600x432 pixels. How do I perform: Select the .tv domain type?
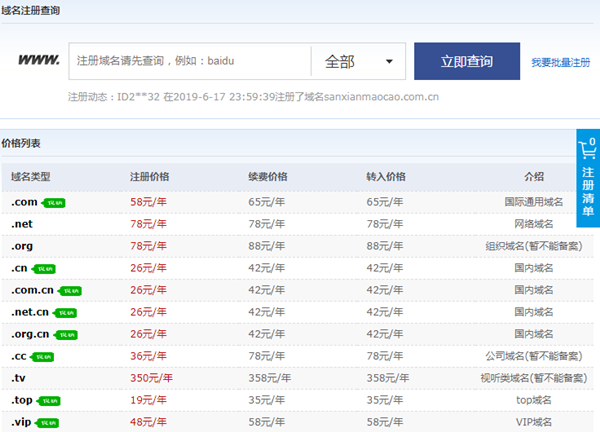[18, 378]
